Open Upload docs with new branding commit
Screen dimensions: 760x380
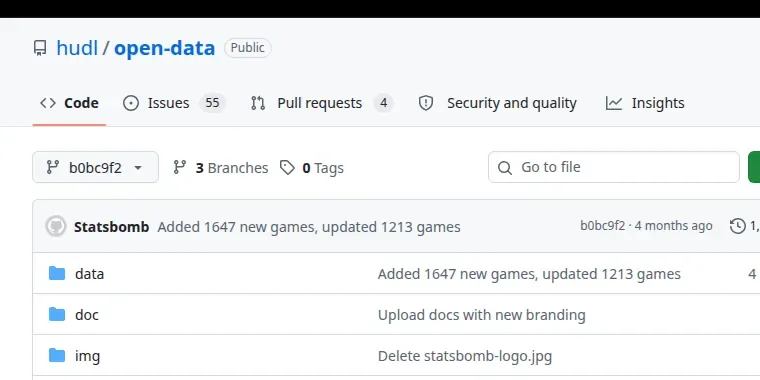(x=481, y=315)
